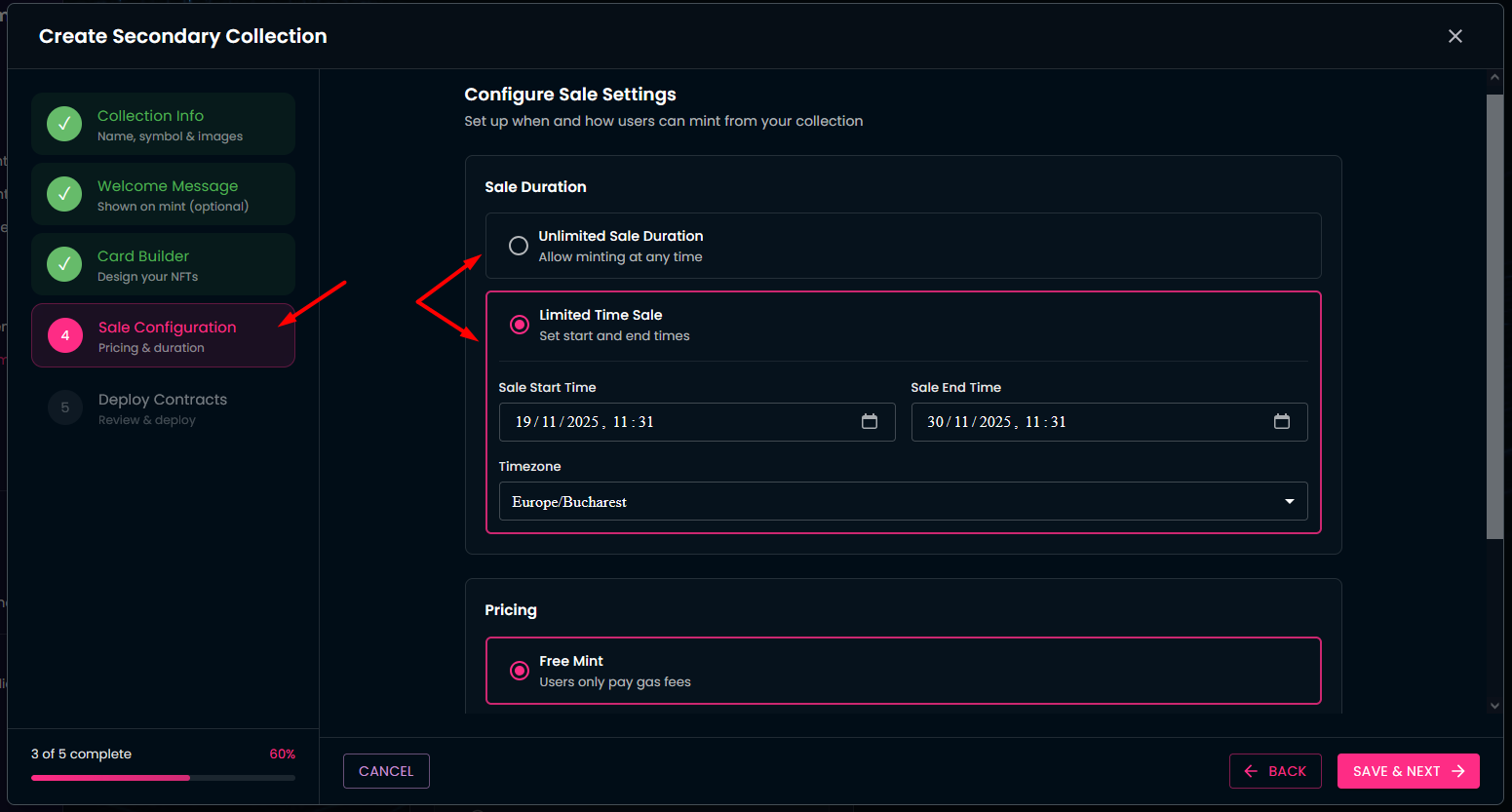Click the step 5 number badge

coord(65,407)
